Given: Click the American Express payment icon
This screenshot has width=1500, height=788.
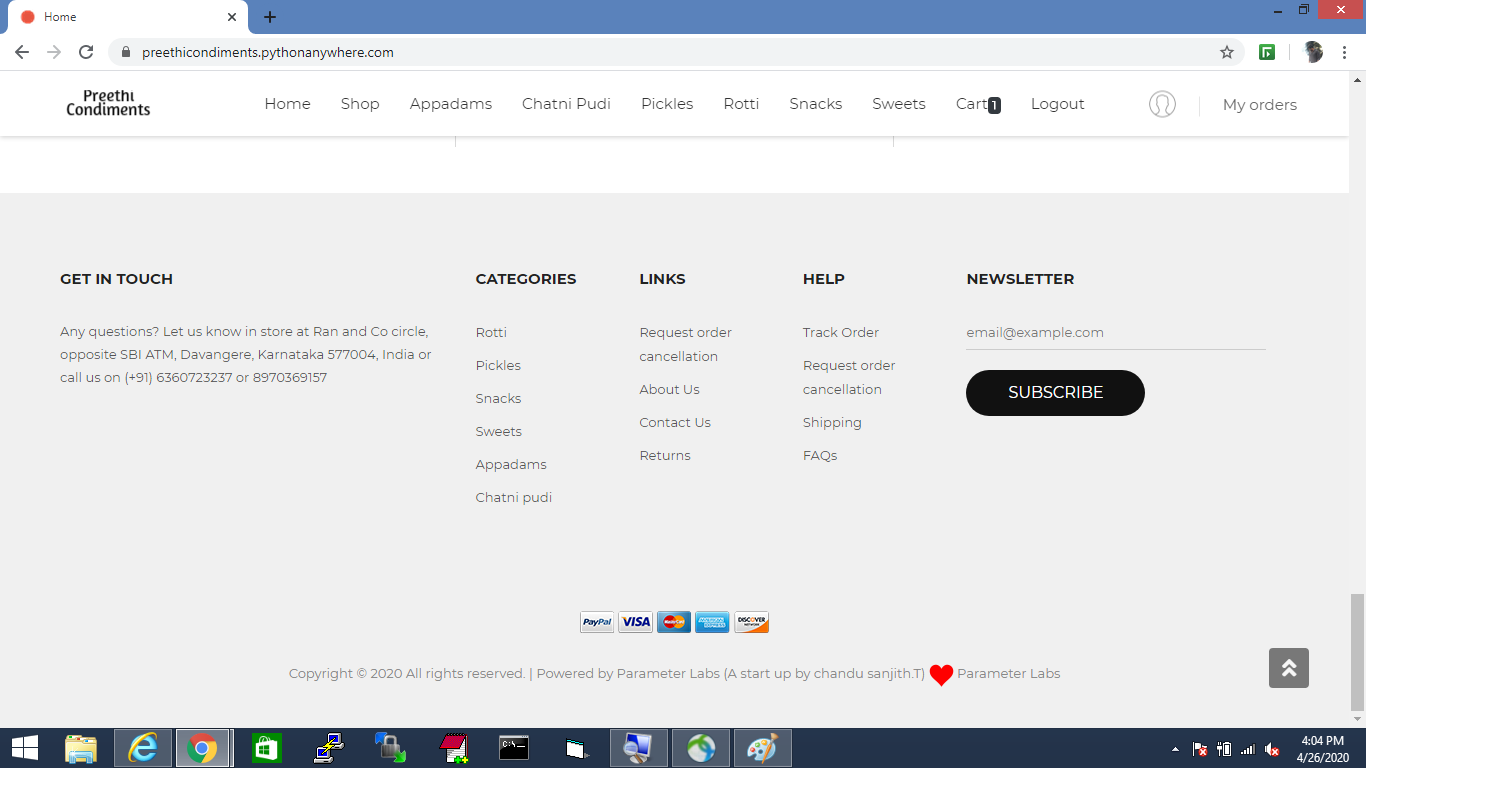Looking at the screenshot, I should 712,621.
